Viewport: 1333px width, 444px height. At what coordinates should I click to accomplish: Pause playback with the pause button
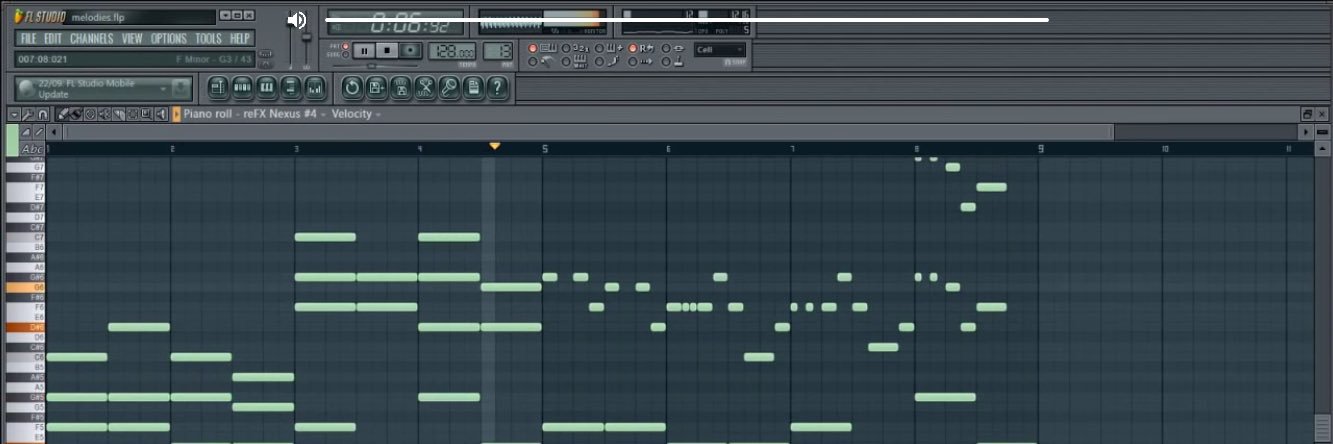pyautogui.click(x=364, y=50)
